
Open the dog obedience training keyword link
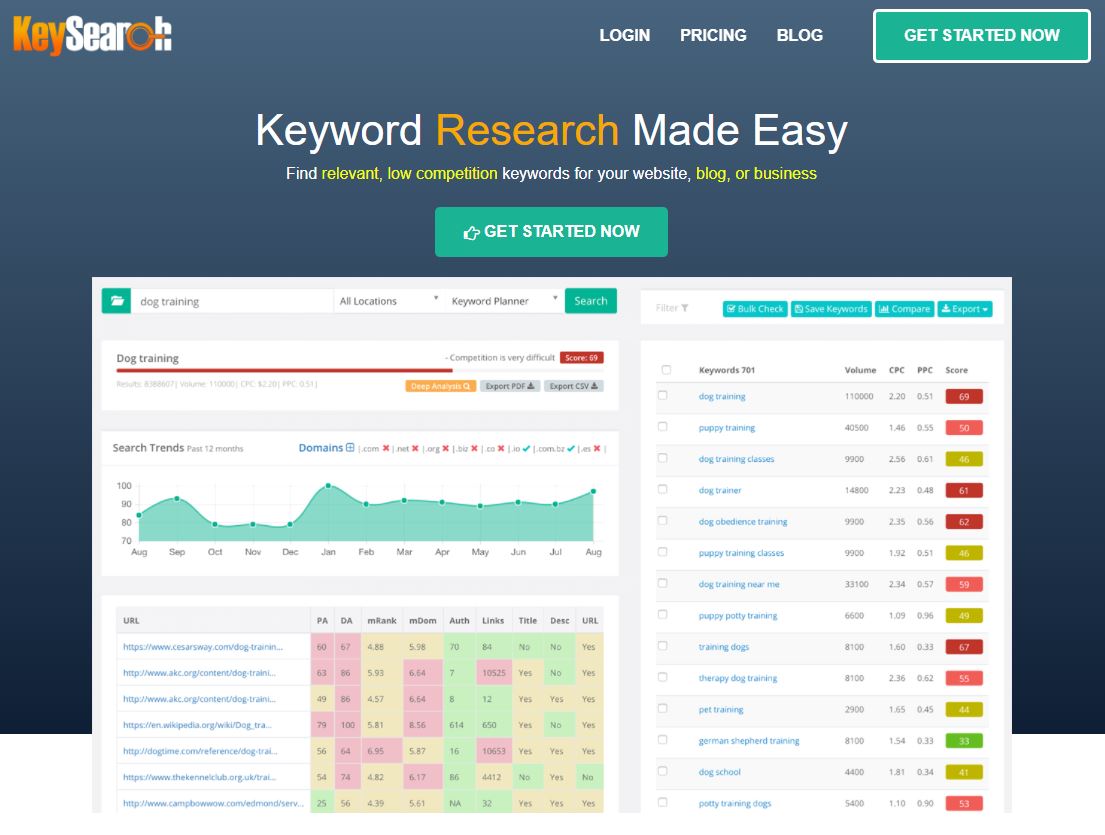pos(743,521)
